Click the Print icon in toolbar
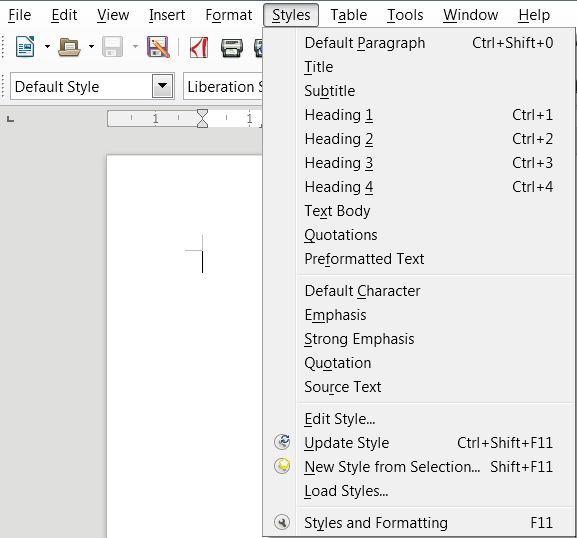Image resolution: width=577 pixels, height=538 pixels. coord(232,47)
